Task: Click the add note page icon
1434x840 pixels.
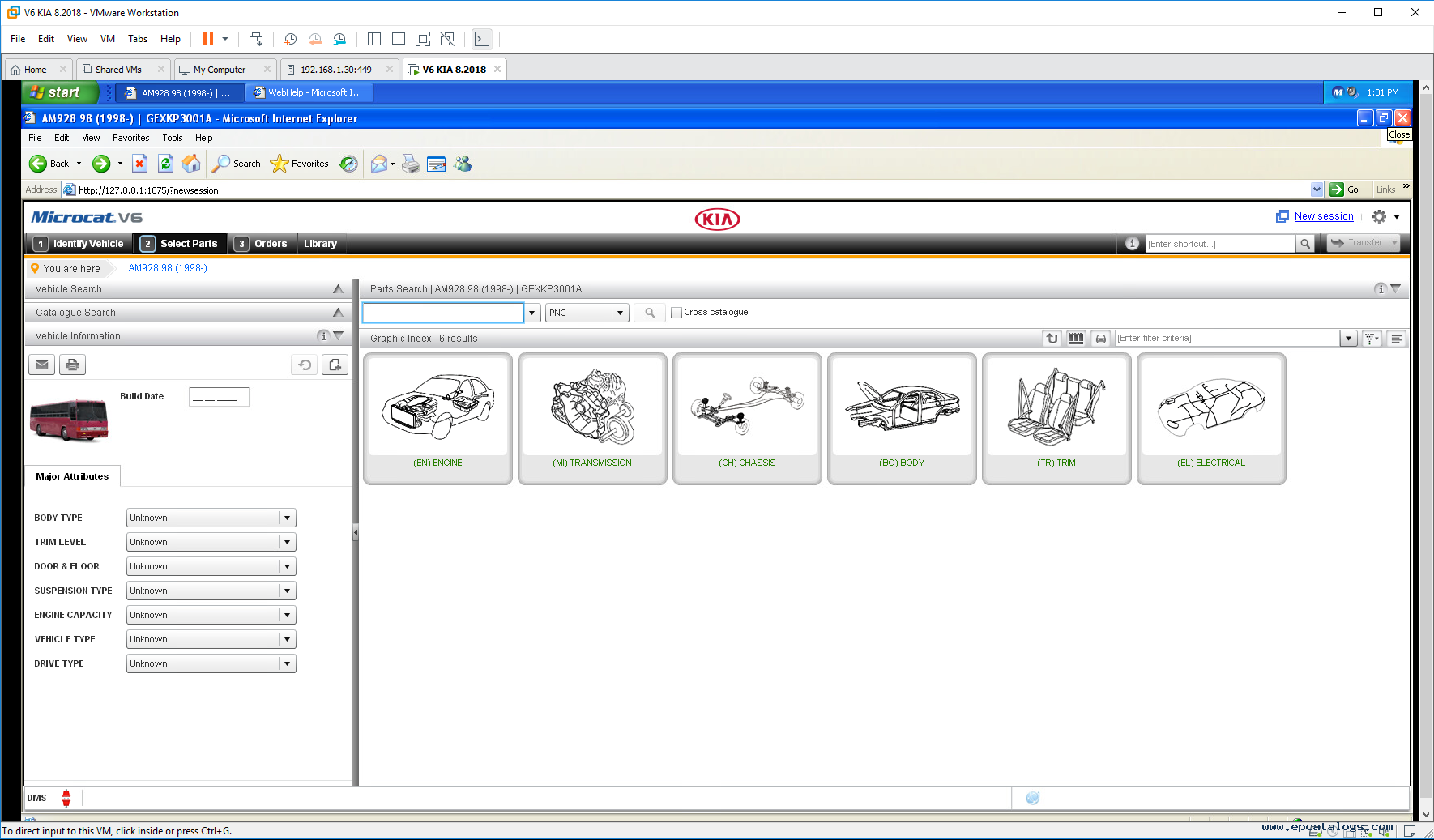Action: coord(335,365)
